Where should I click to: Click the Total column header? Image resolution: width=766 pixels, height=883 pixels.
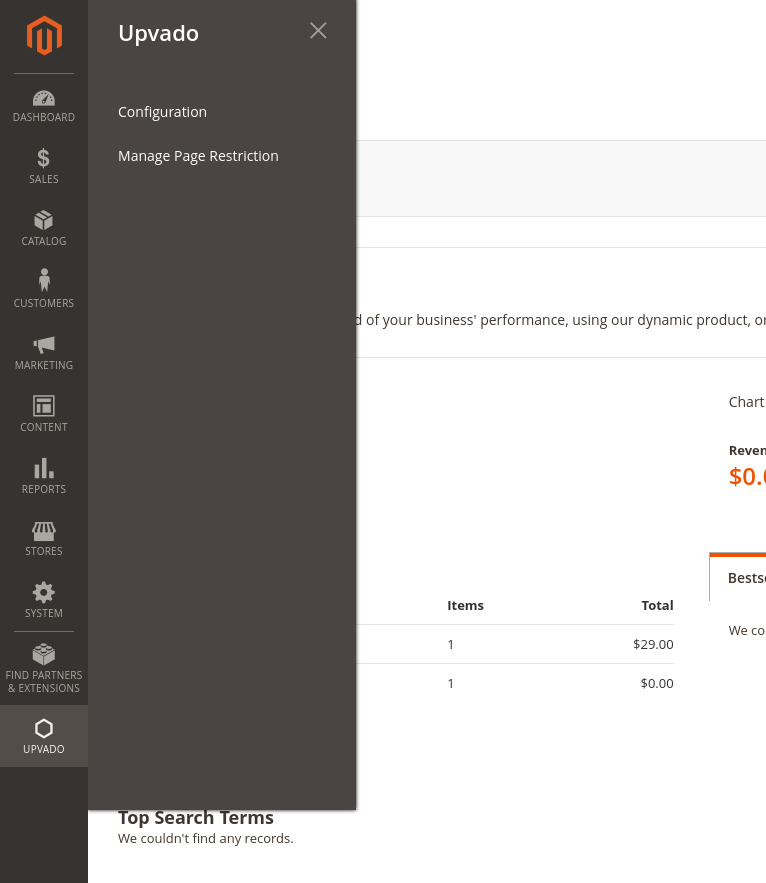coord(657,605)
